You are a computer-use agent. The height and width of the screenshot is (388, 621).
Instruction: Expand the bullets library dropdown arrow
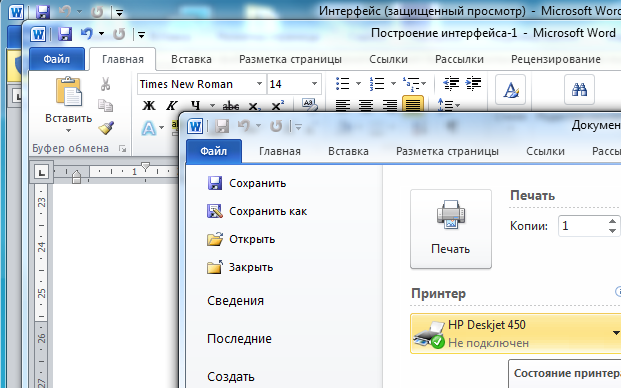[x=358, y=84]
